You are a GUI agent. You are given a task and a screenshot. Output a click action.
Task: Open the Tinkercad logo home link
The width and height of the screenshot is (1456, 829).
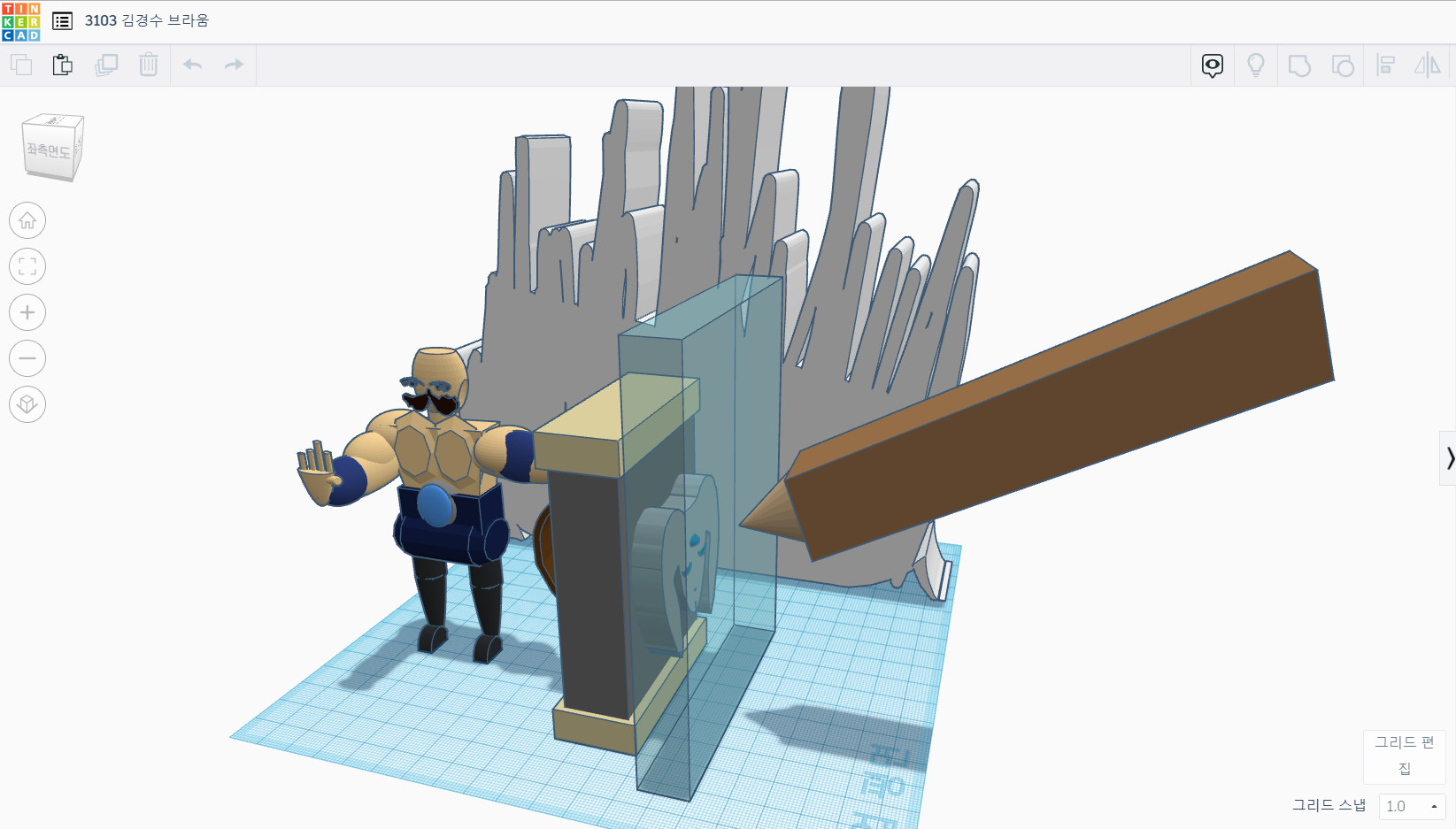point(21,21)
